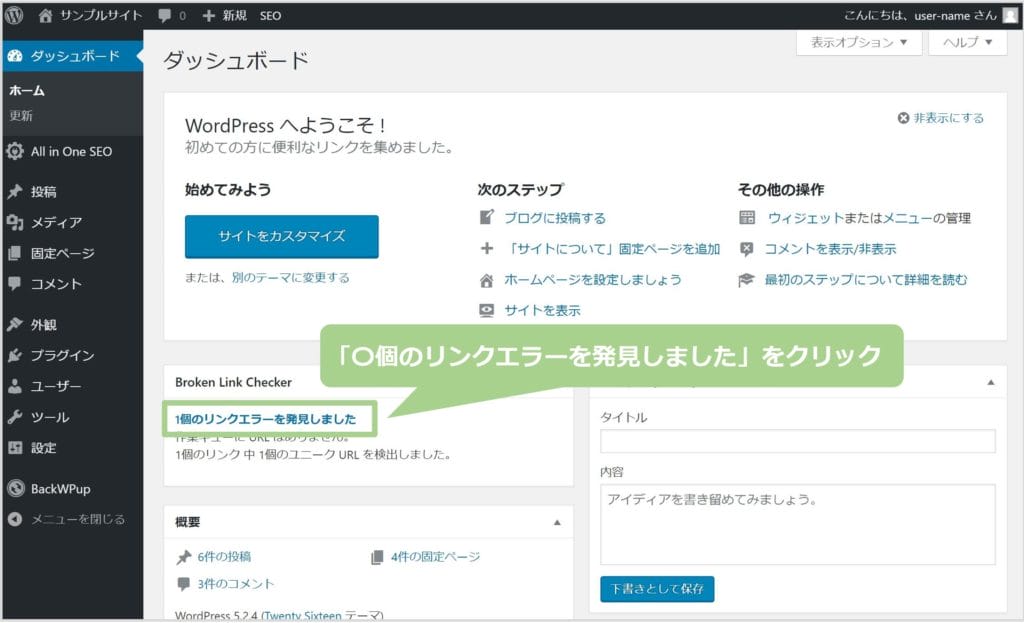The width and height of the screenshot is (1024, 623).
Task: Click the user avatar in admin bar
Action: (1010, 16)
